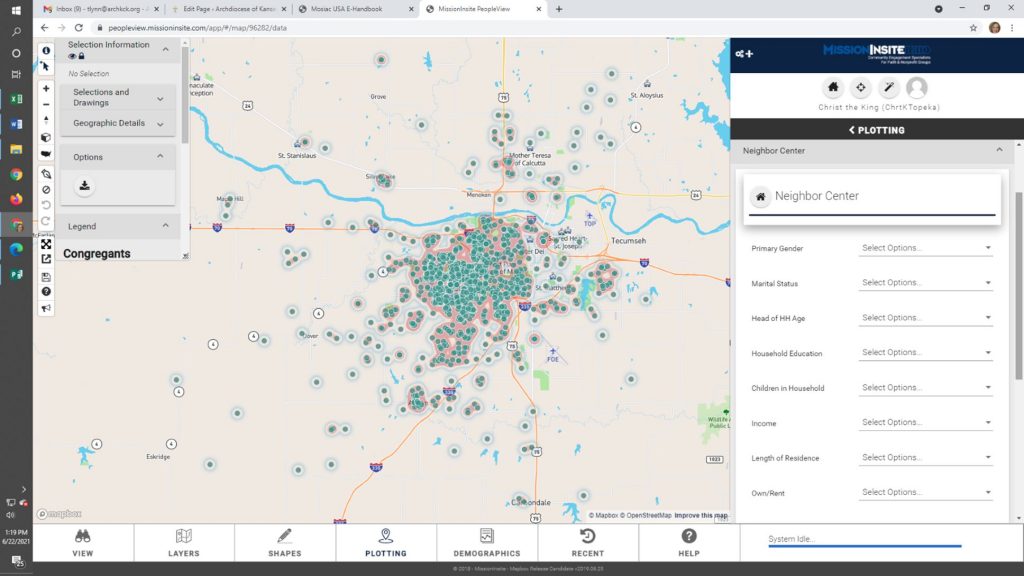The width and height of the screenshot is (1024, 576).
Task: Click the megaphone announcements icon
Action: (x=46, y=308)
